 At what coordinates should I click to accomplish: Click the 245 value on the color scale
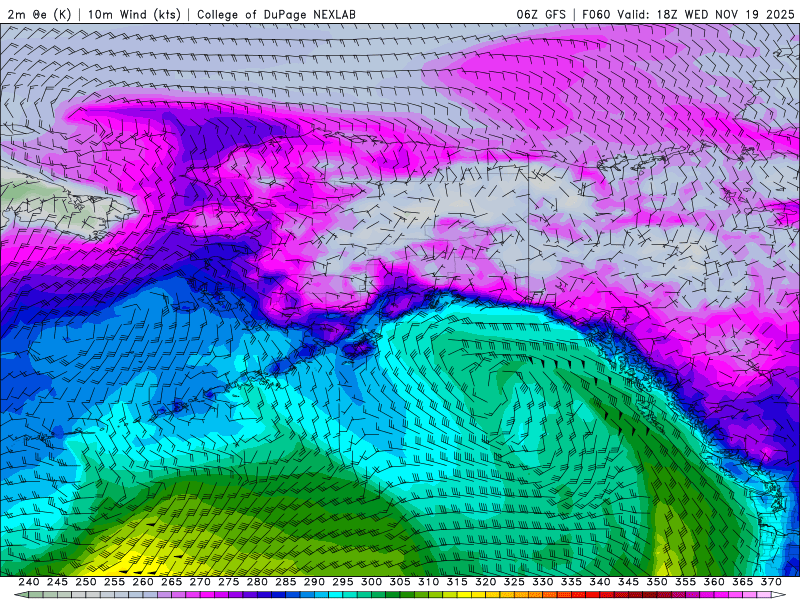click(57, 582)
